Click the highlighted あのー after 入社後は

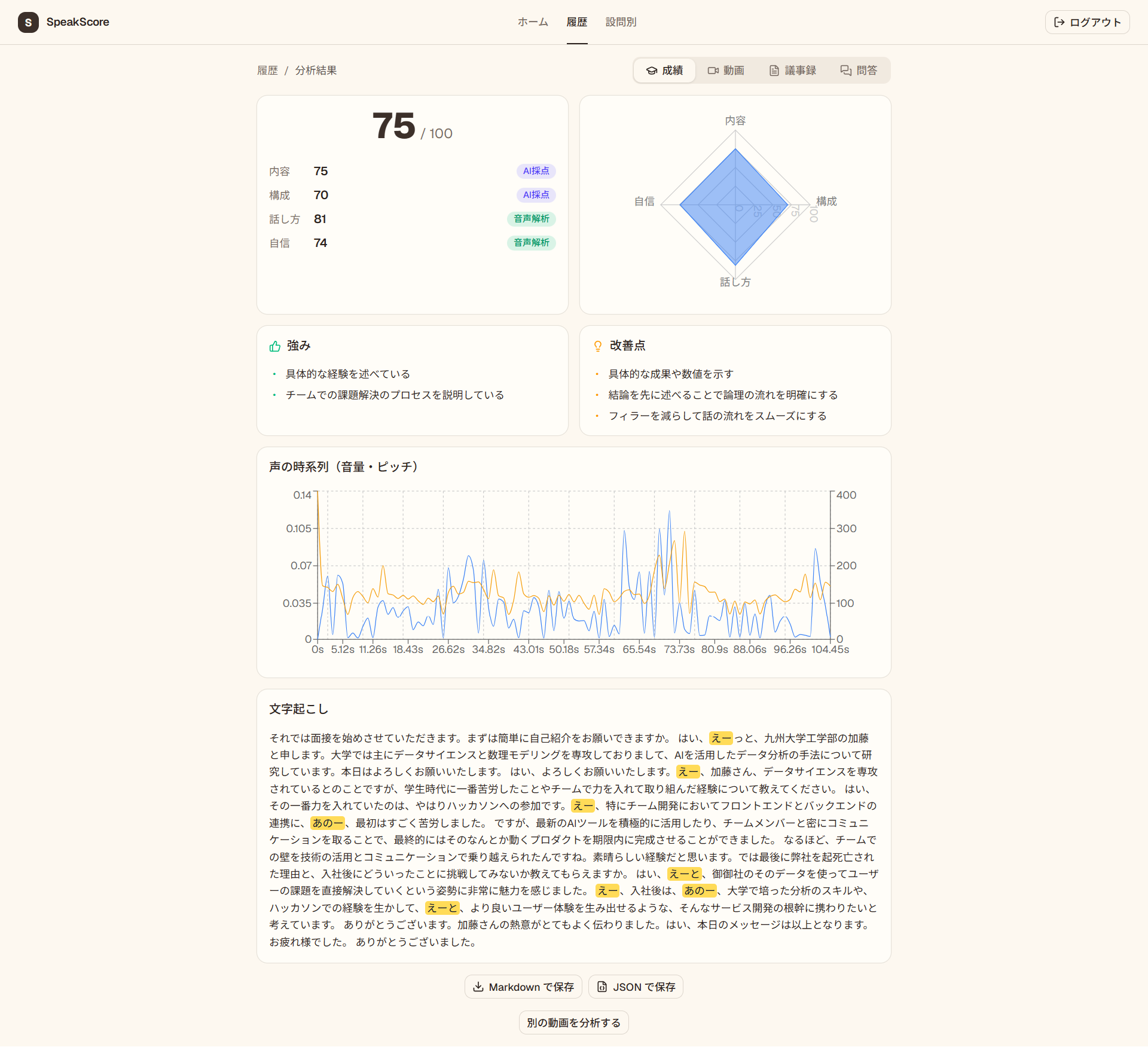pos(699,891)
